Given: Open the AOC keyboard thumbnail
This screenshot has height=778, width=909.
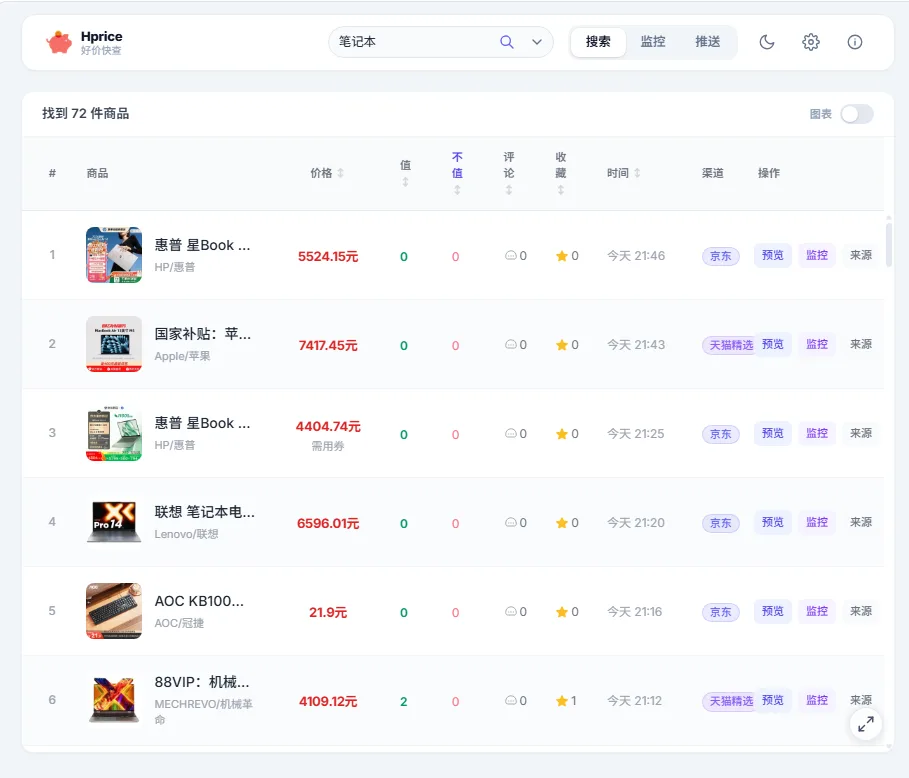Looking at the screenshot, I should 114,611.
